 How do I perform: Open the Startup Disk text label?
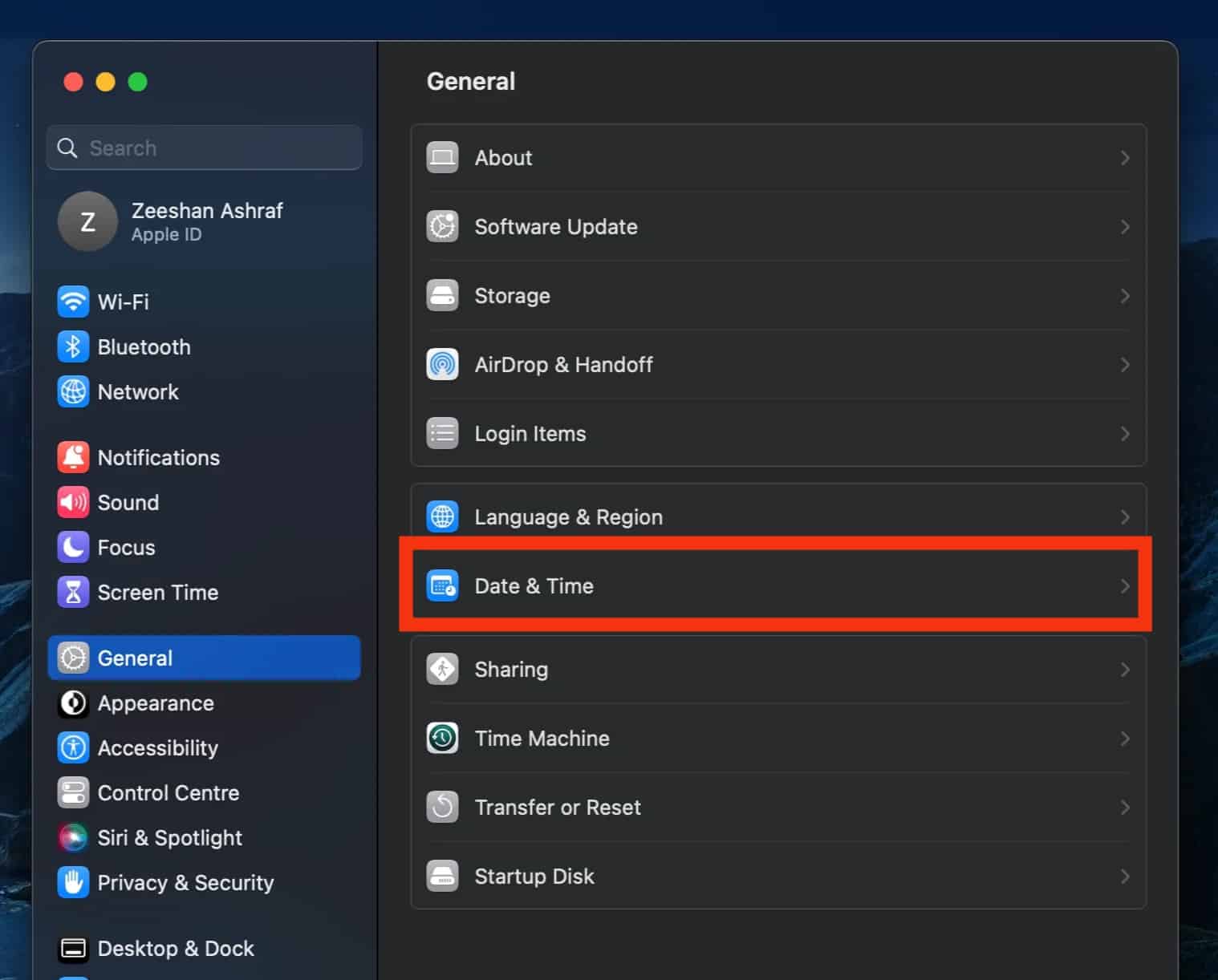[534, 877]
